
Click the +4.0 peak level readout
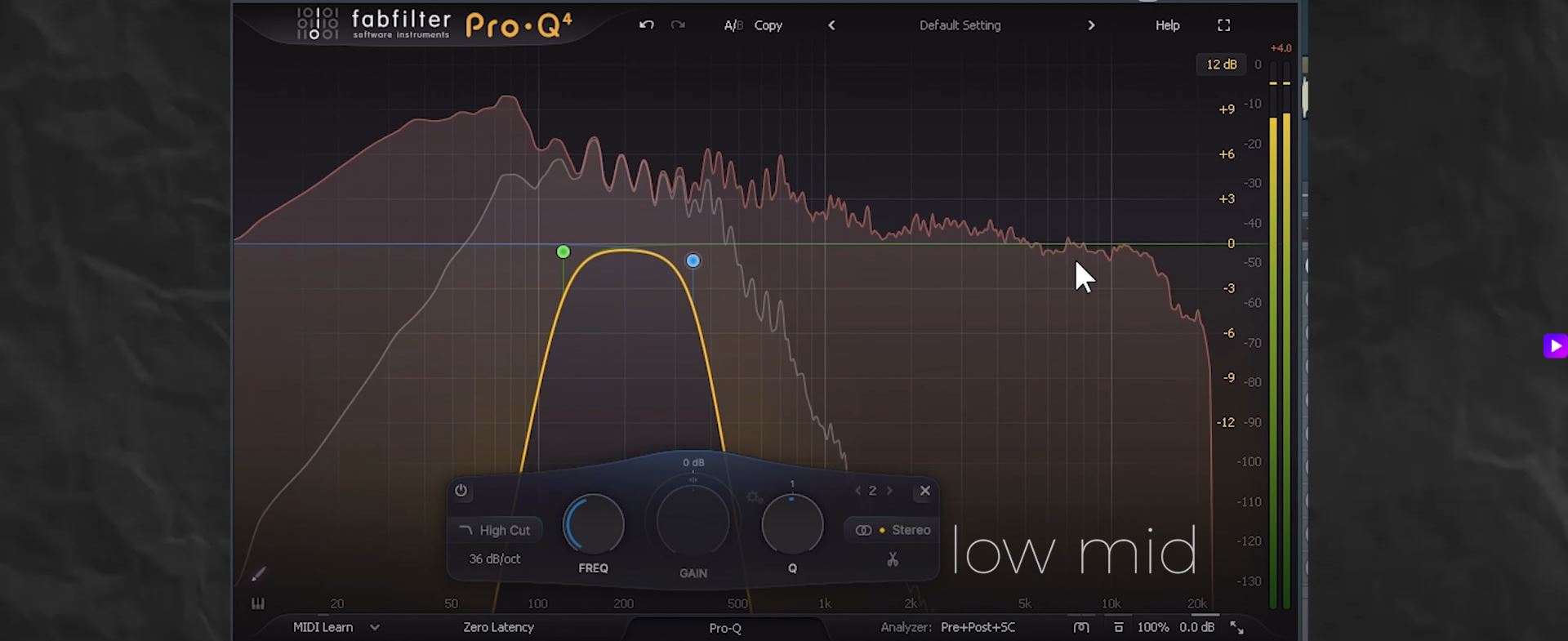pyautogui.click(x=1281, y=48)
